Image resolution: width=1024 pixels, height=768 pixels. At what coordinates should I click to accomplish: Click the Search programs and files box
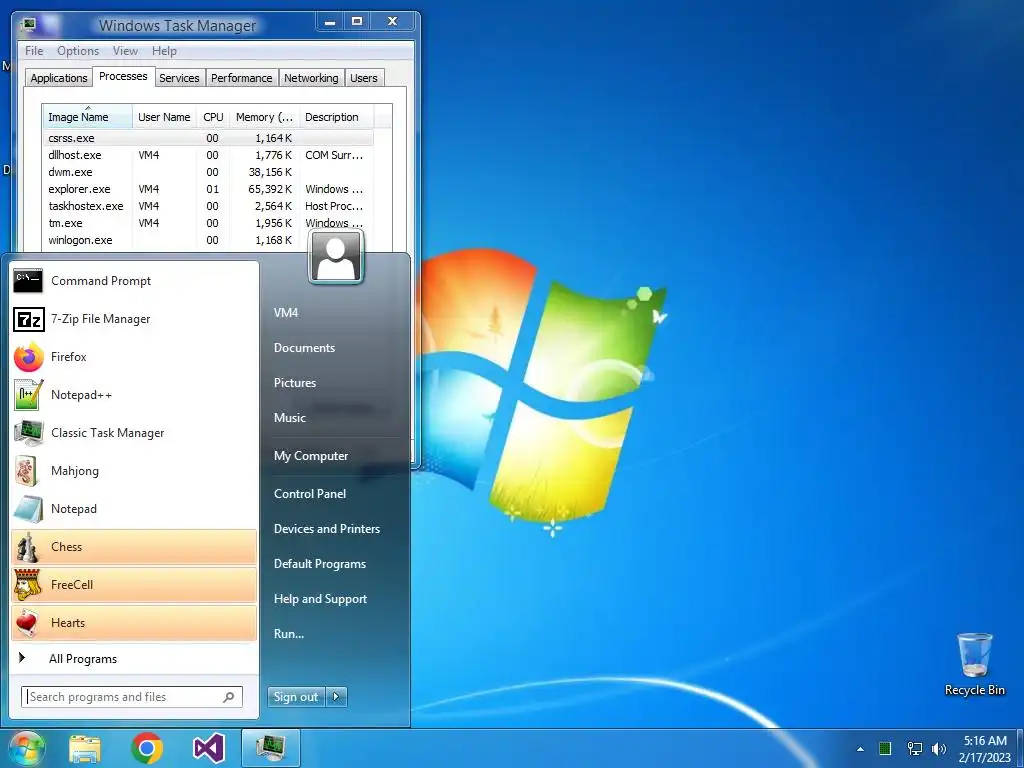pyautogui.click(x=132, y=697)
